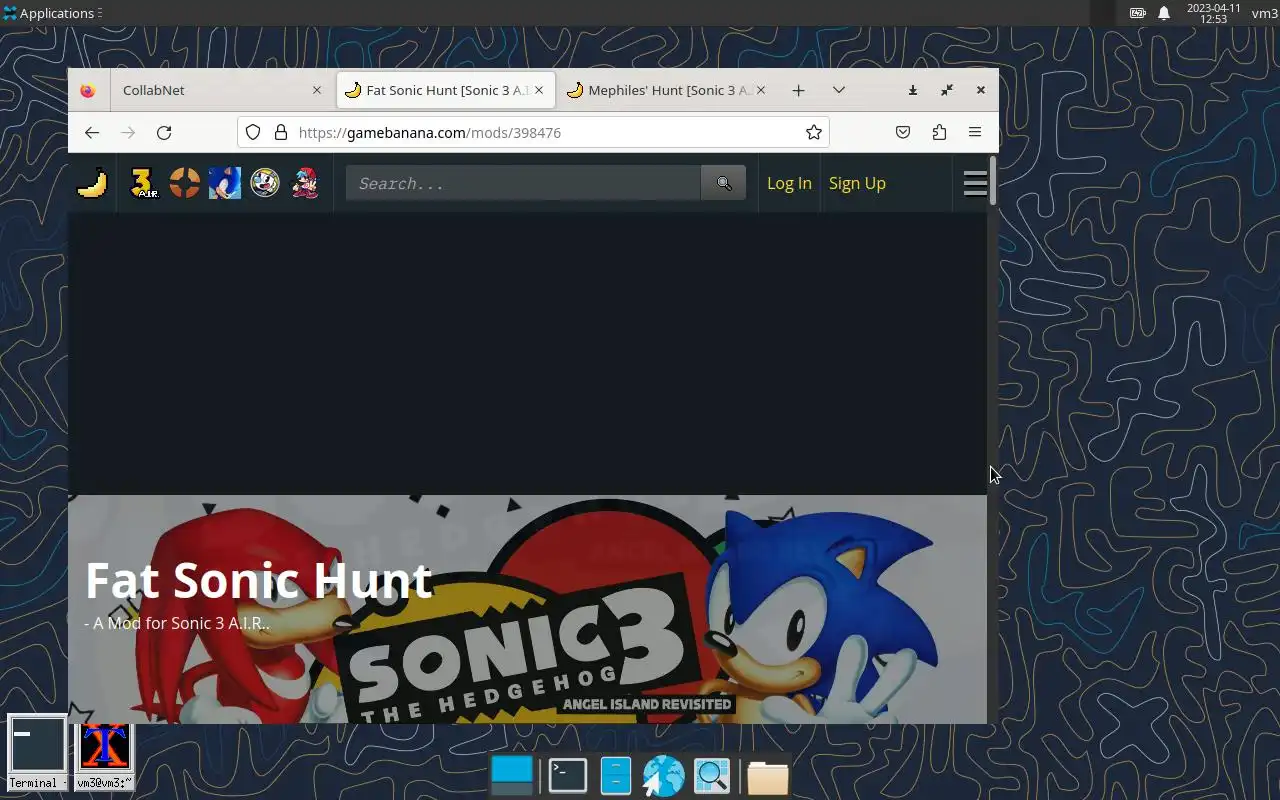Open the site hamburger menu
This screenshot has width=1280, height=800.
(975, 183)
